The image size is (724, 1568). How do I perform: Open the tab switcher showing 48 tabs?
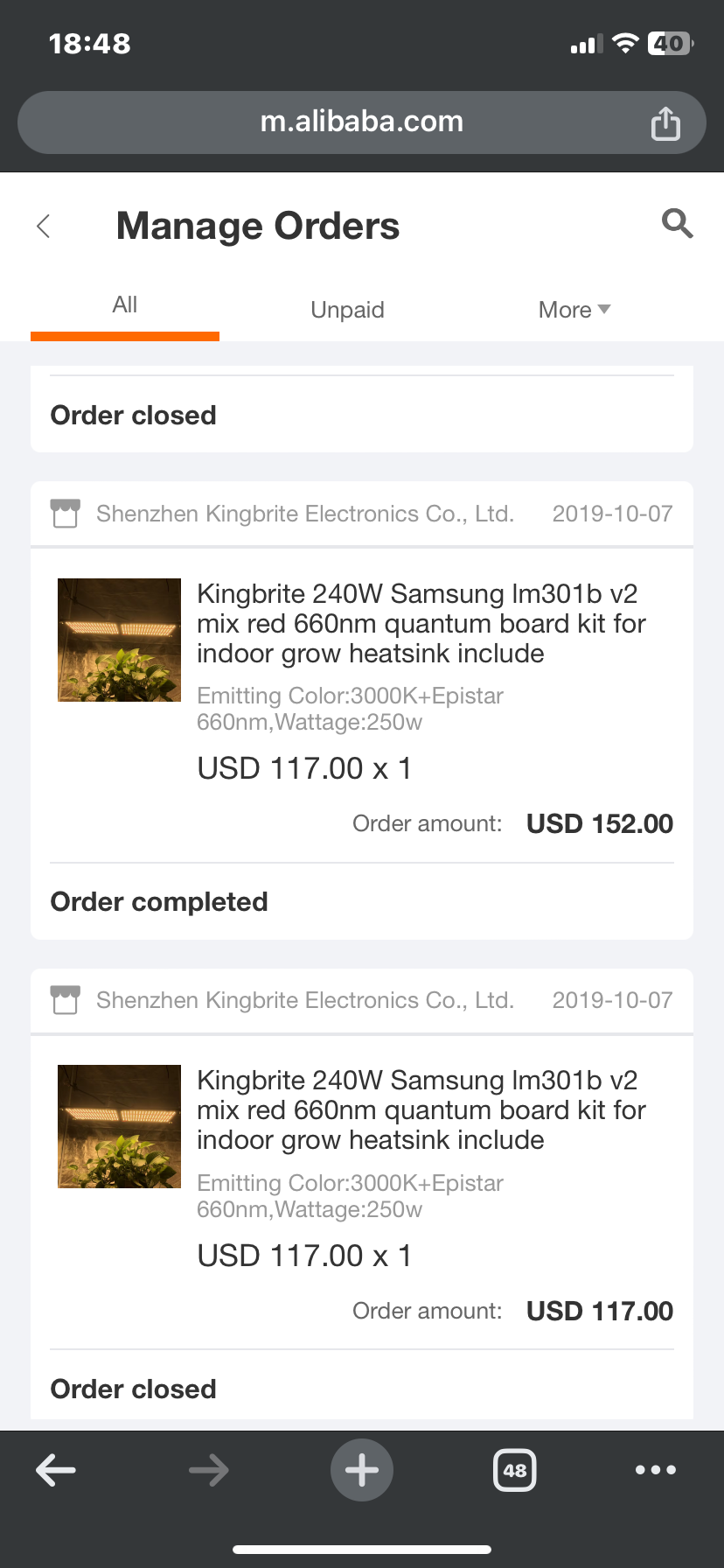pos(515,1470)
